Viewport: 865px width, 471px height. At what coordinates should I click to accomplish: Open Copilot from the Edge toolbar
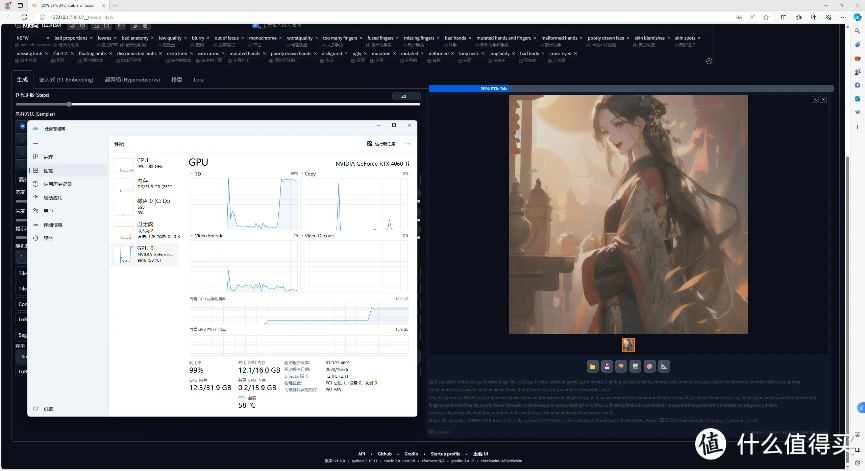[858, 17]
